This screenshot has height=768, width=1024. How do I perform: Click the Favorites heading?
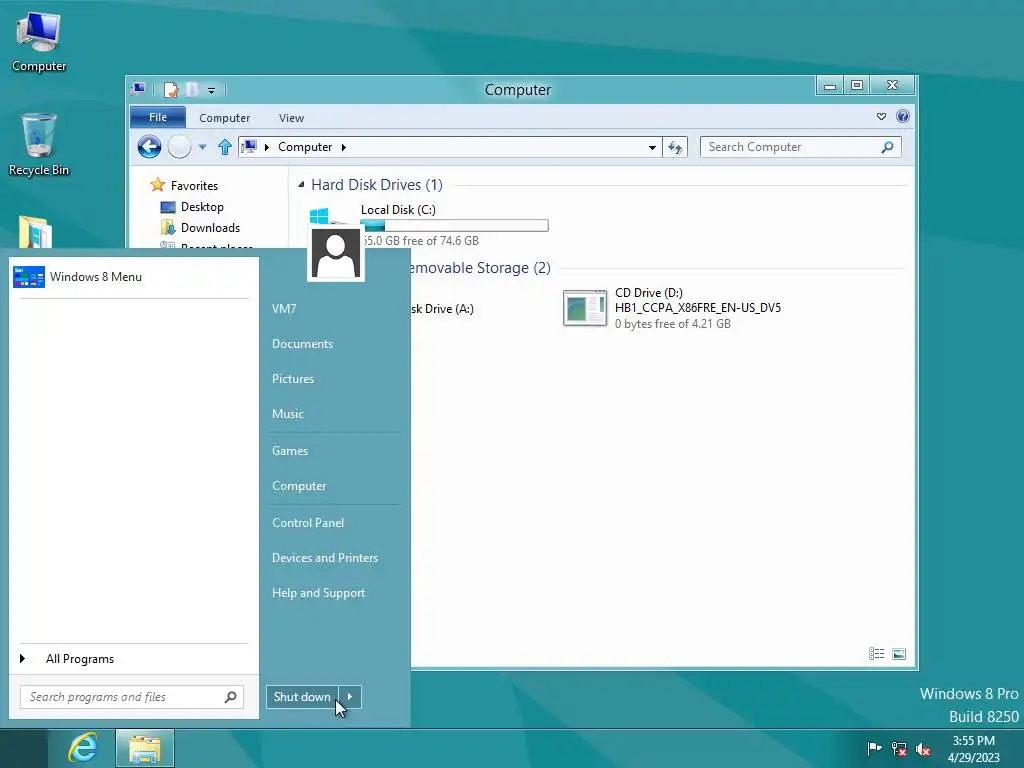coord(194,185)
